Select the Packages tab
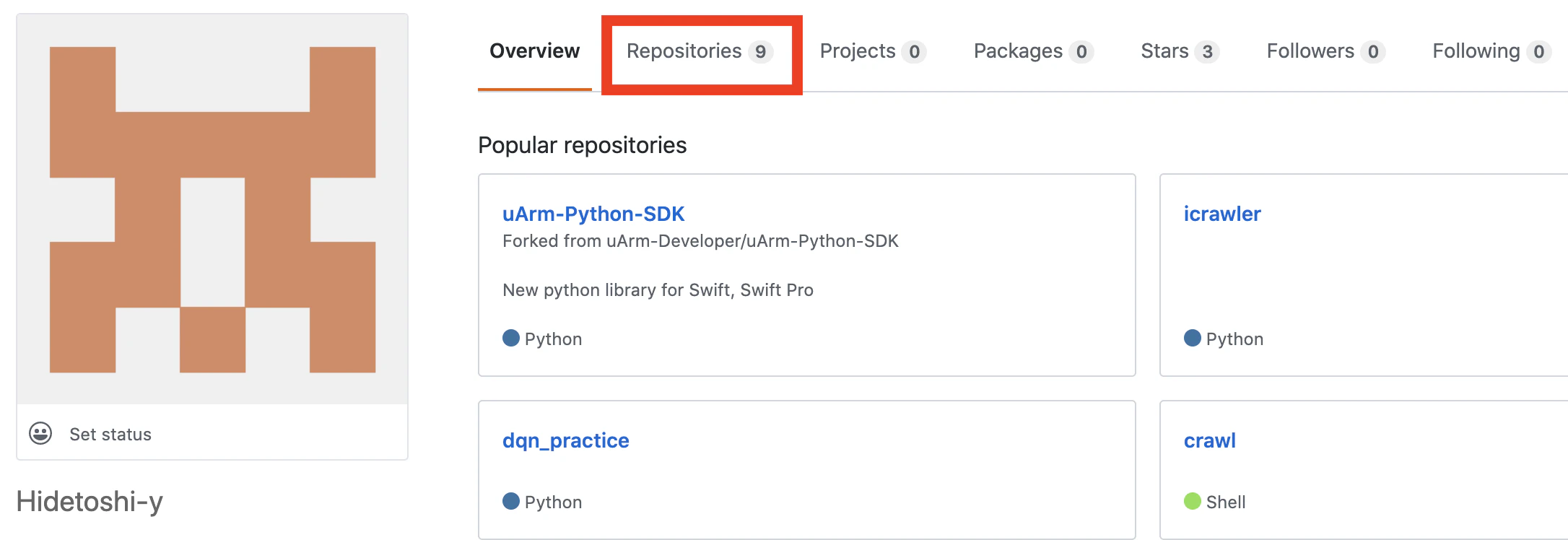1568x540 pixels. click(1034, 51)
